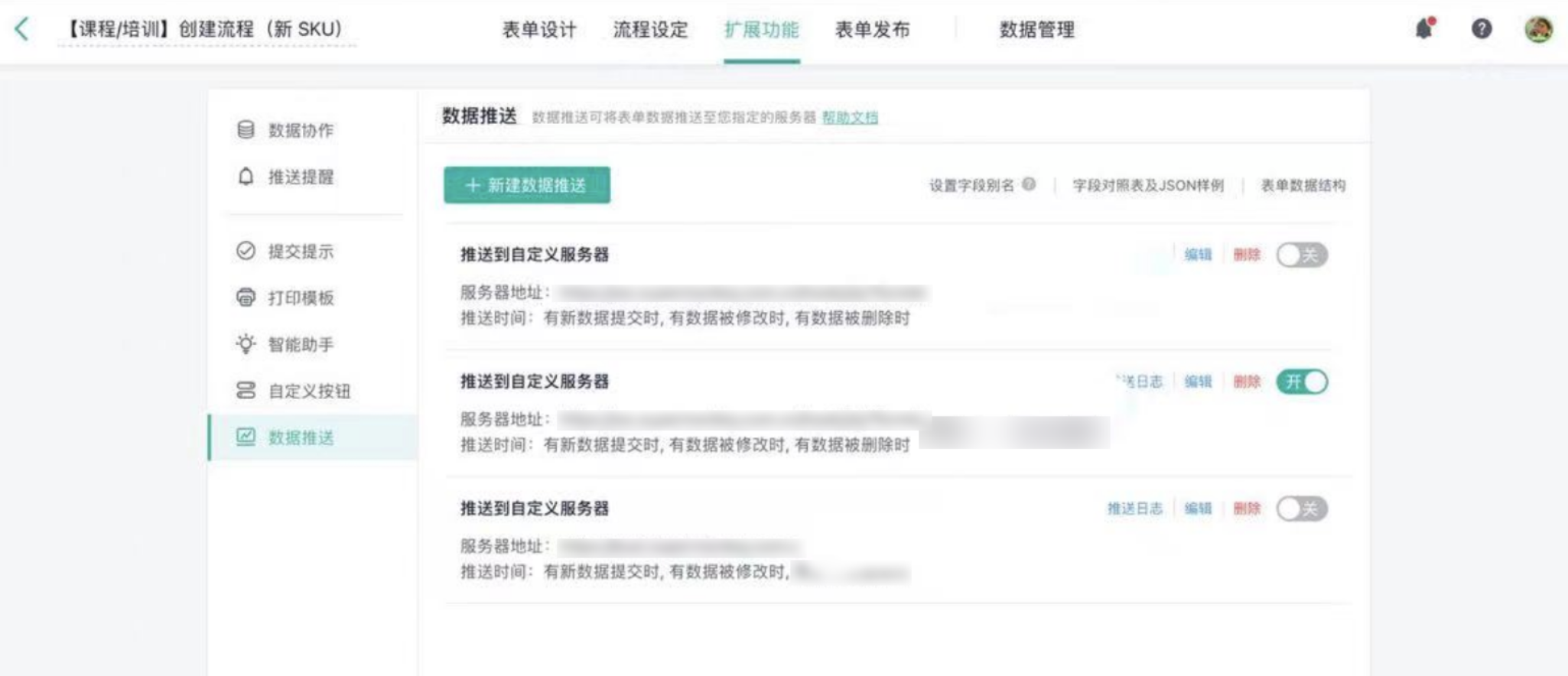The height and width of the screenshot is (676, 1568).
Task: Switch to the 数据管理 tab
Action: [x=1036, y=30]
